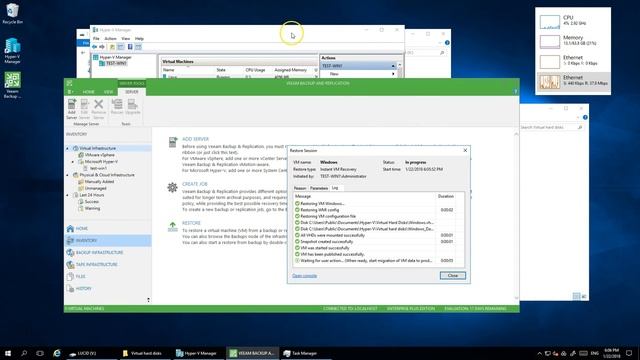Switch to Parameters tab in Restore Session
The width and height of the screenshot is (640, 360).
[x=319, y=188]
